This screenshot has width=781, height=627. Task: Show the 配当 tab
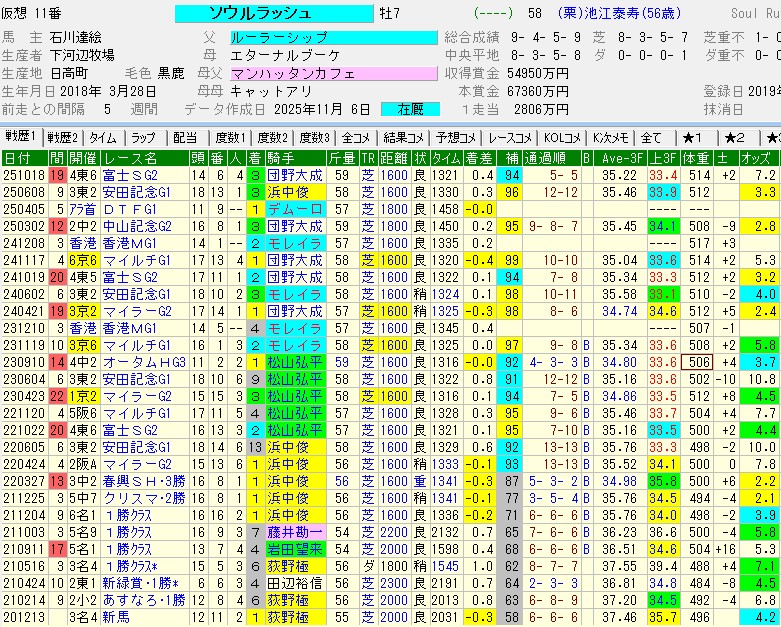click(x=185, y=138)
